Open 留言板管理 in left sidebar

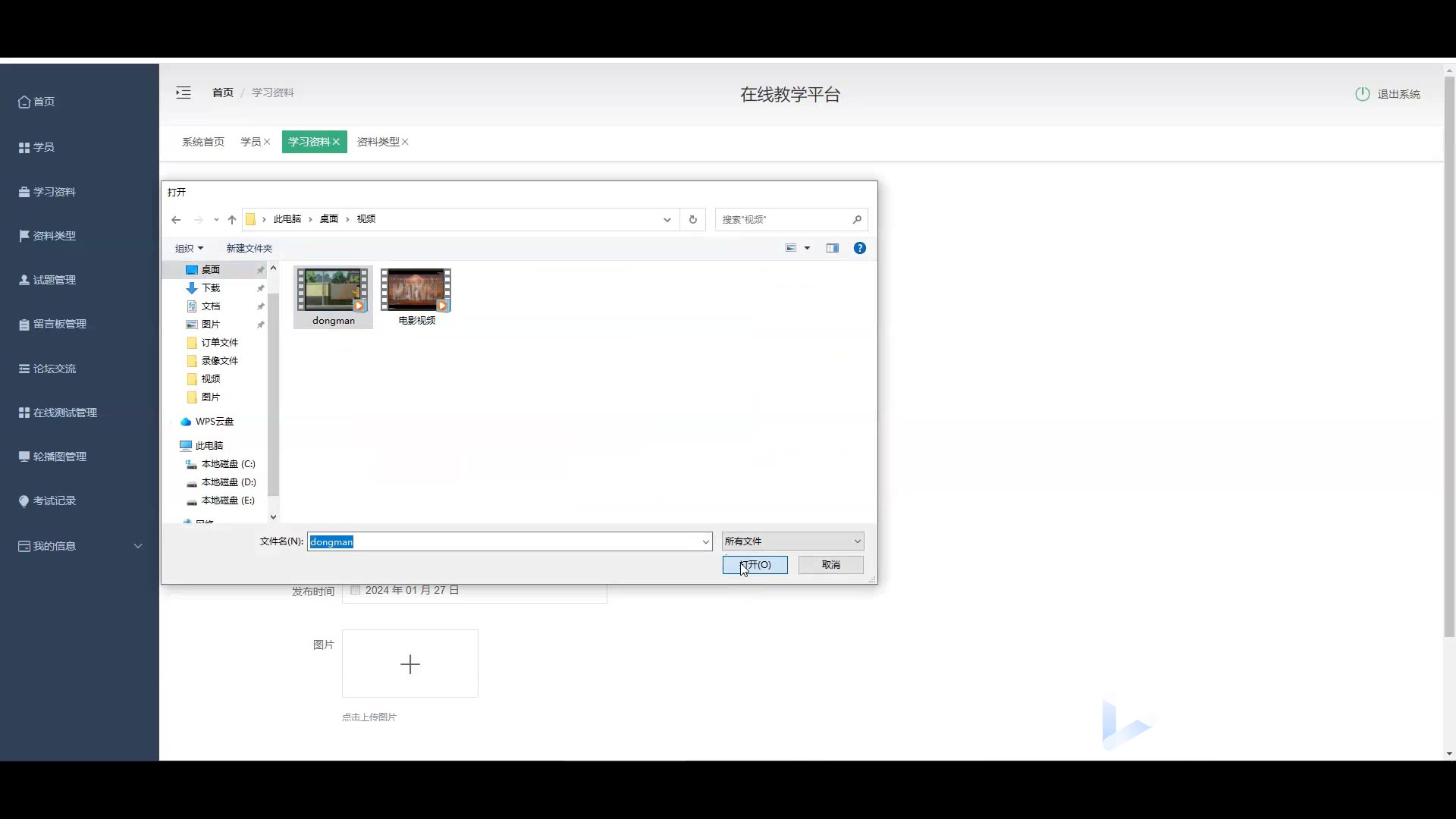click(x=52, y=324)
